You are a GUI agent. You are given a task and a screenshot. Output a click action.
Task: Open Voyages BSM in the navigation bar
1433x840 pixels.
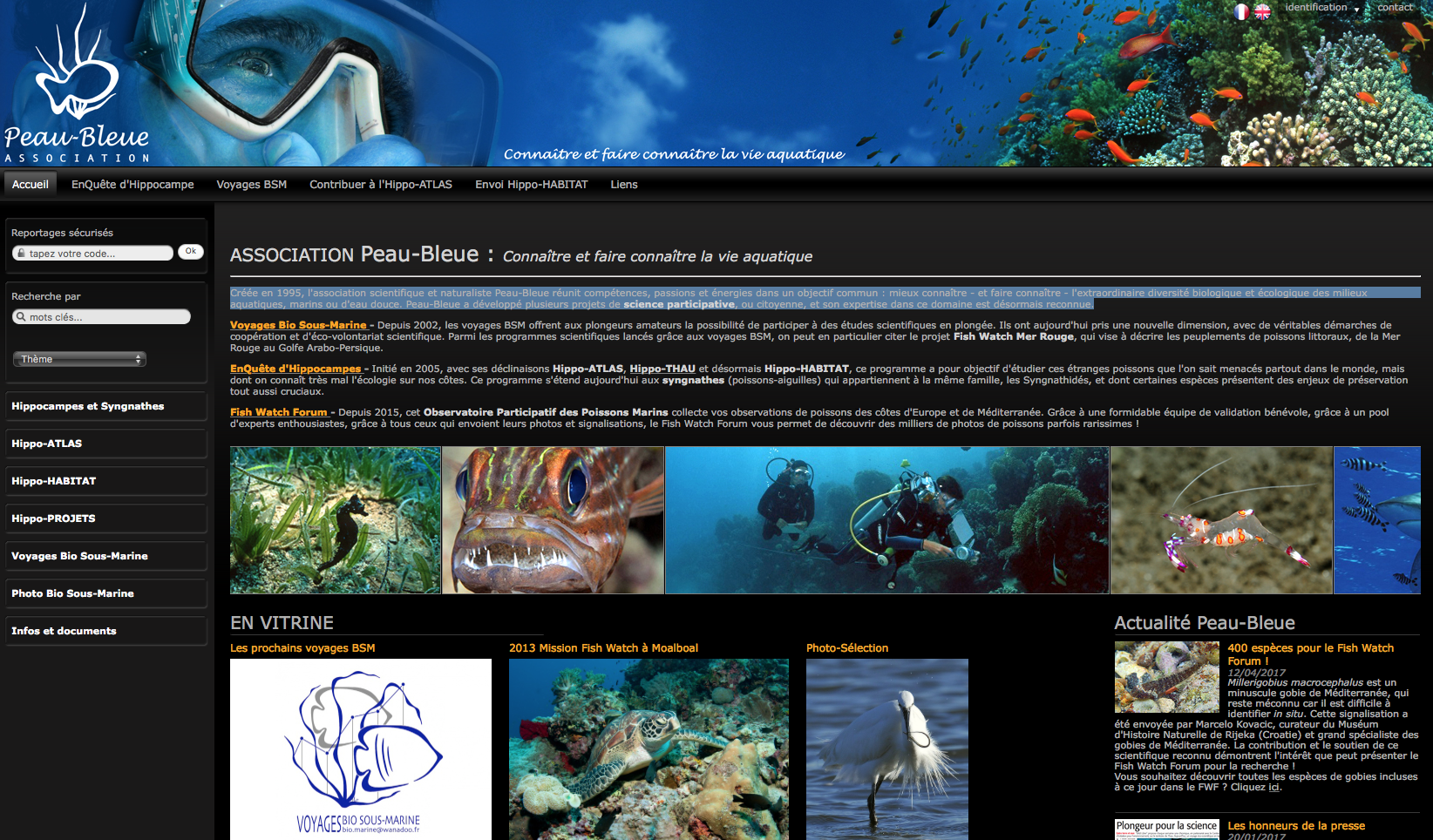pos(251,185)
